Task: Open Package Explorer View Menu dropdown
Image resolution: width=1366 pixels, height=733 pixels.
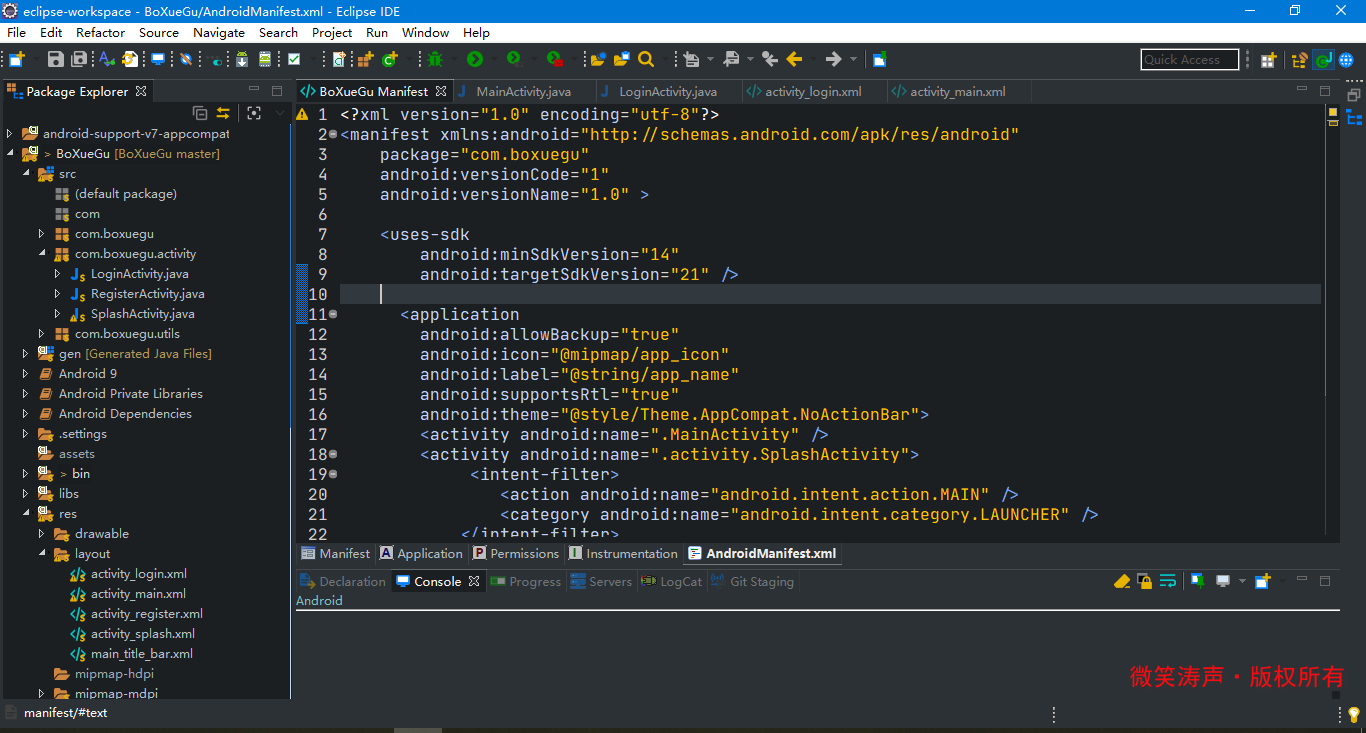Action: 279,113
